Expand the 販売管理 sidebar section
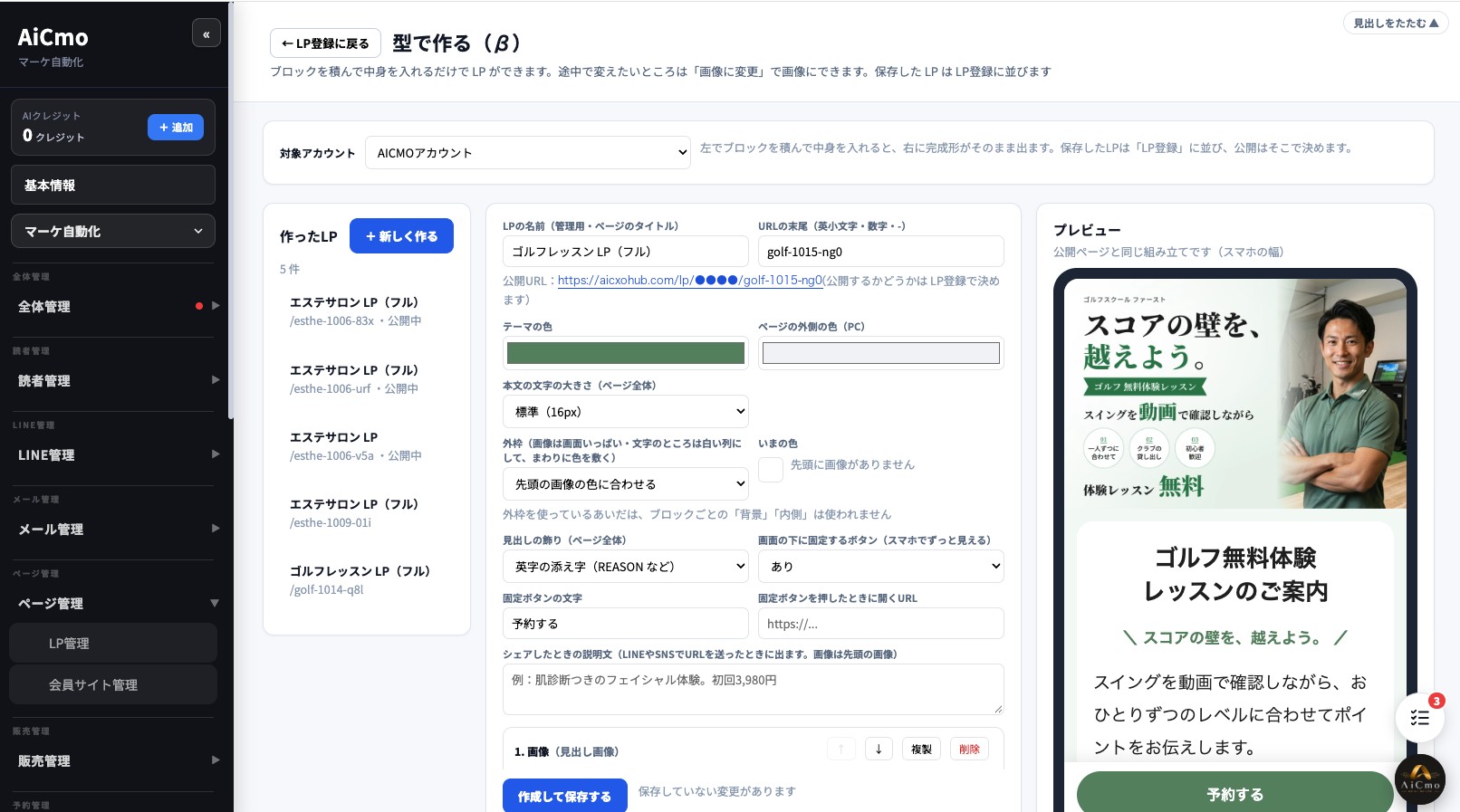Viewport: 1460px width, 812px height. click(x=113, y=760)
